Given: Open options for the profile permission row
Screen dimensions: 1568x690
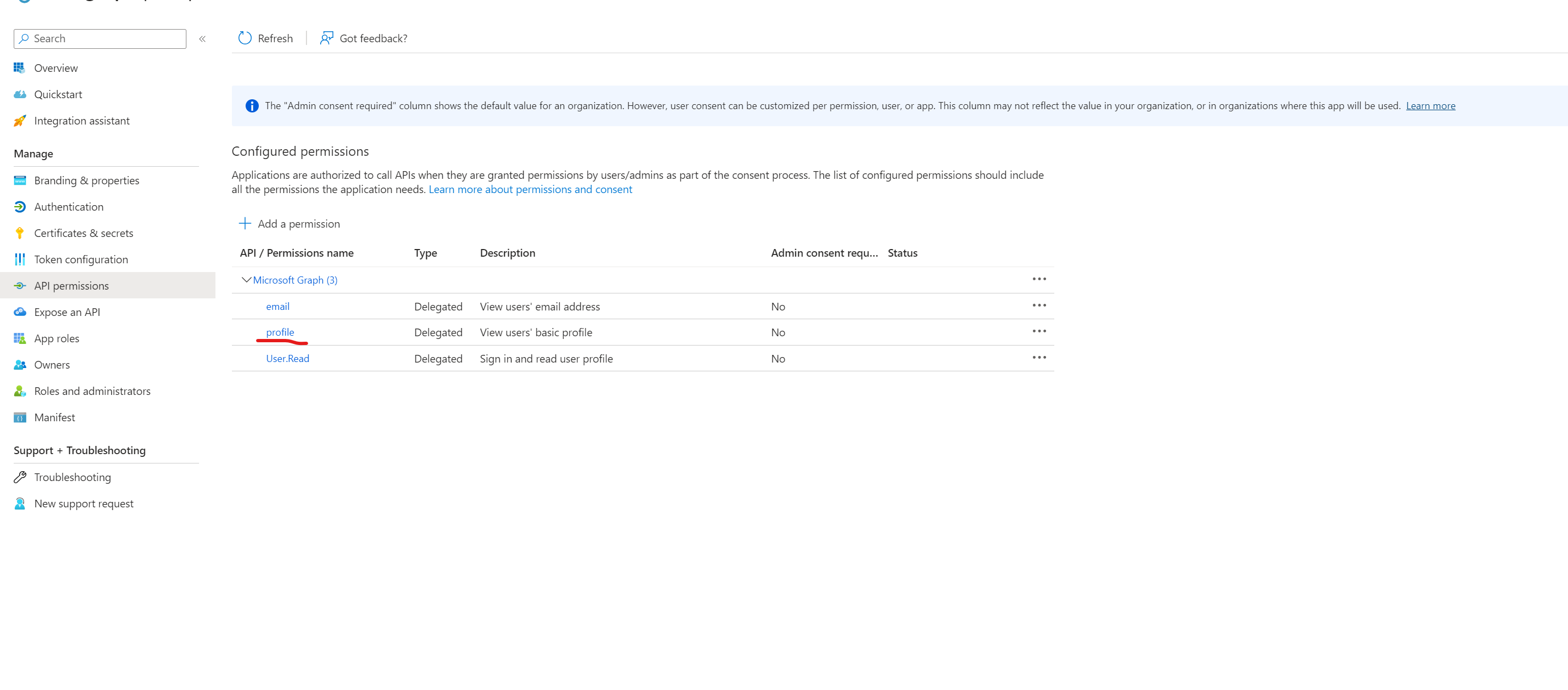Looking at the screenshot, I should (1039, 331).
